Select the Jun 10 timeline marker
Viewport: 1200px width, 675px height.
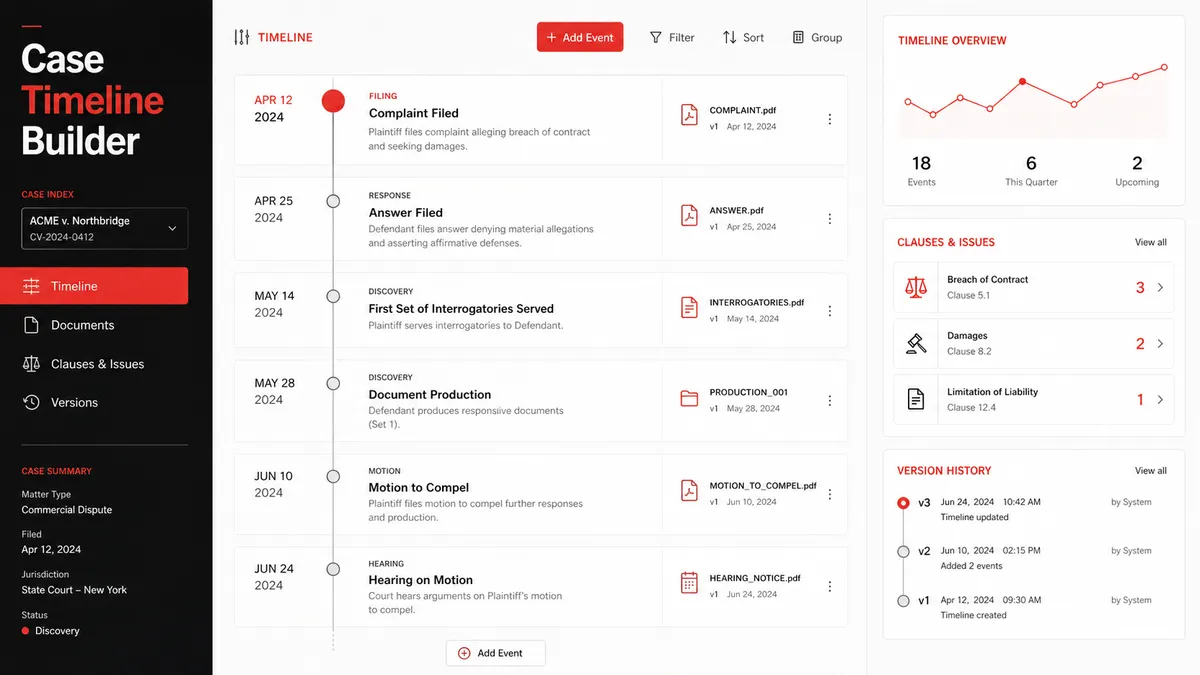tap(333, 476)
